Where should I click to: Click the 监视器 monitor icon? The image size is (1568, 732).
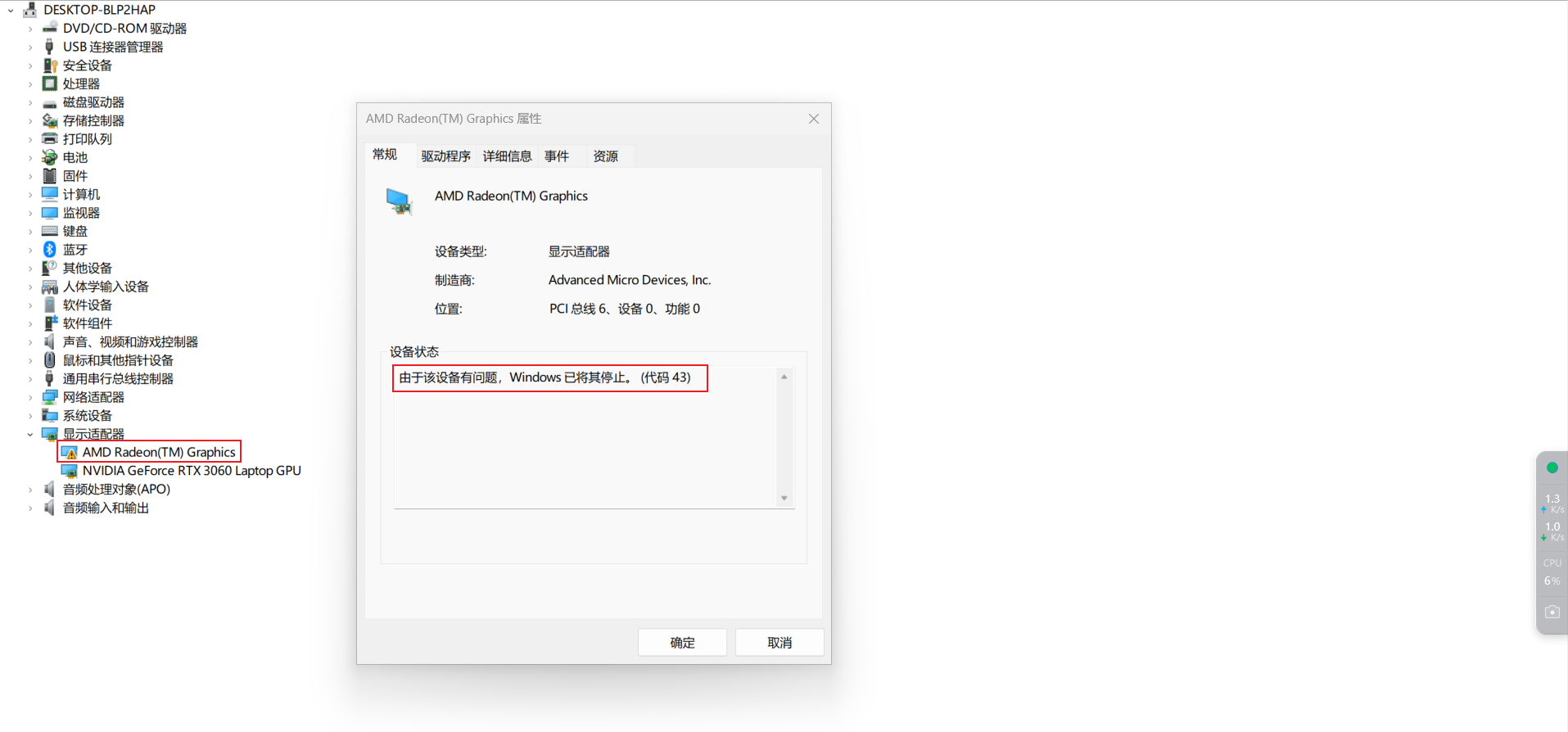pyautogui.click(x=50, y=213)
